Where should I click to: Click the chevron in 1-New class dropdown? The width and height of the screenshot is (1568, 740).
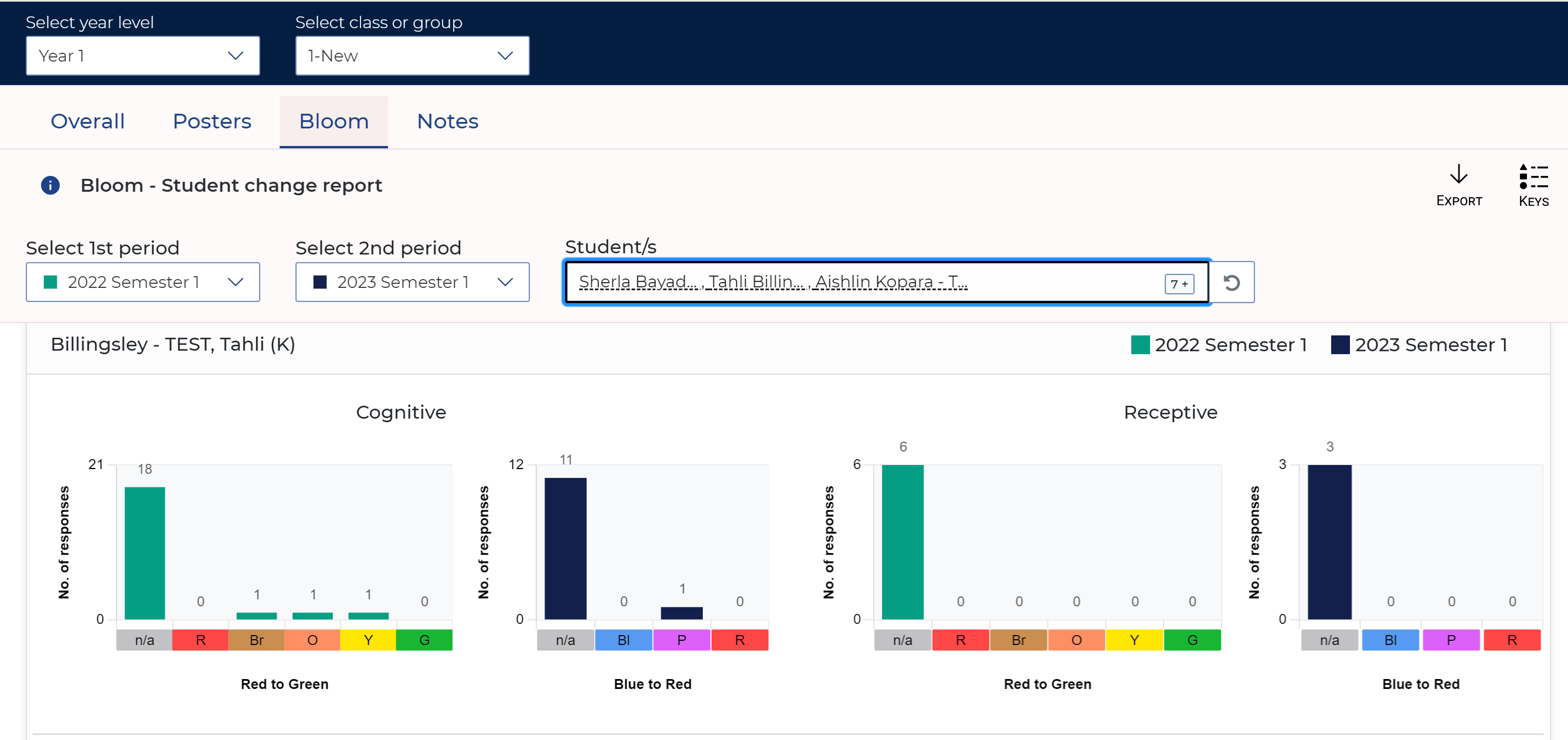click(505, 56)
